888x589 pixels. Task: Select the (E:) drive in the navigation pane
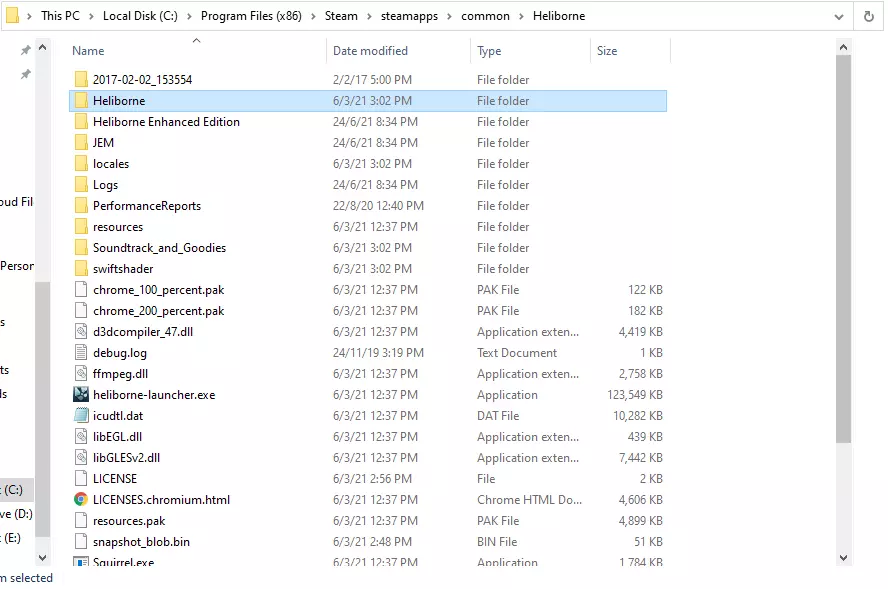click(x=11, y=537)
